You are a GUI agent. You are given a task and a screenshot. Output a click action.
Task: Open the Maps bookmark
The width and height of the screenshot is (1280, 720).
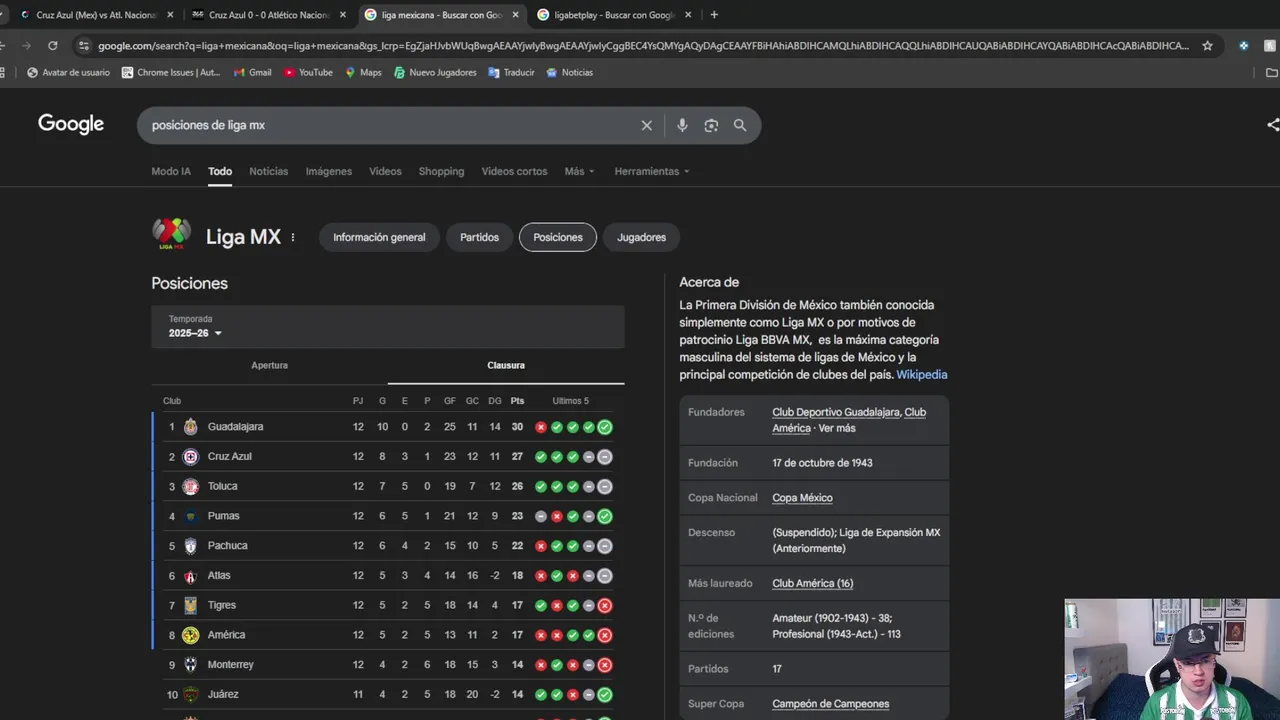coord(363,72)
